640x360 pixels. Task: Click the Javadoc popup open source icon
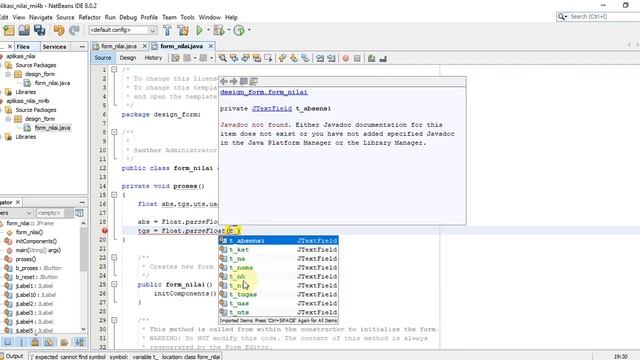[253, 81]
